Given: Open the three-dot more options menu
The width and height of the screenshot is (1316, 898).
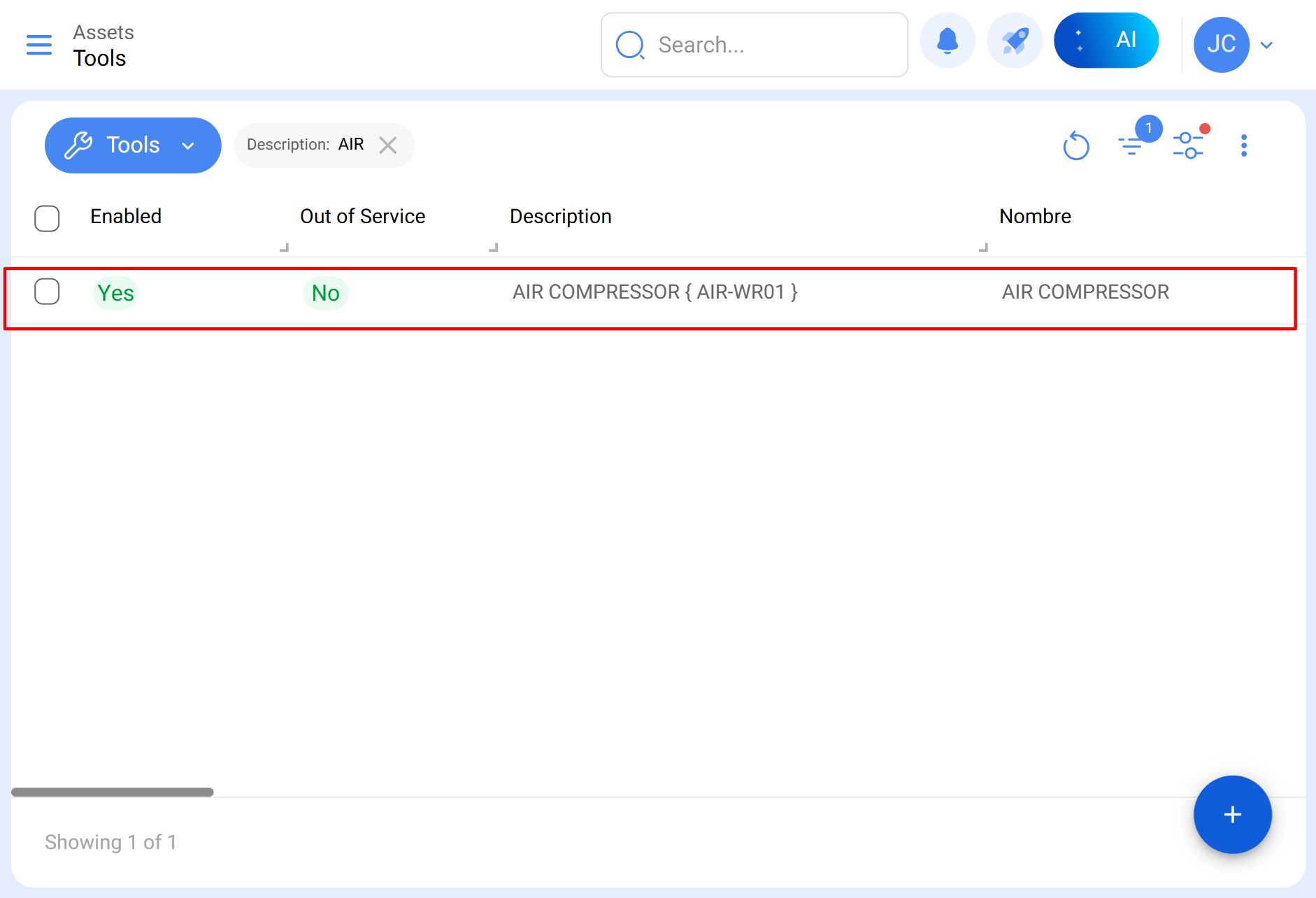Looking at the screenshot, I should coord(1243,145).
